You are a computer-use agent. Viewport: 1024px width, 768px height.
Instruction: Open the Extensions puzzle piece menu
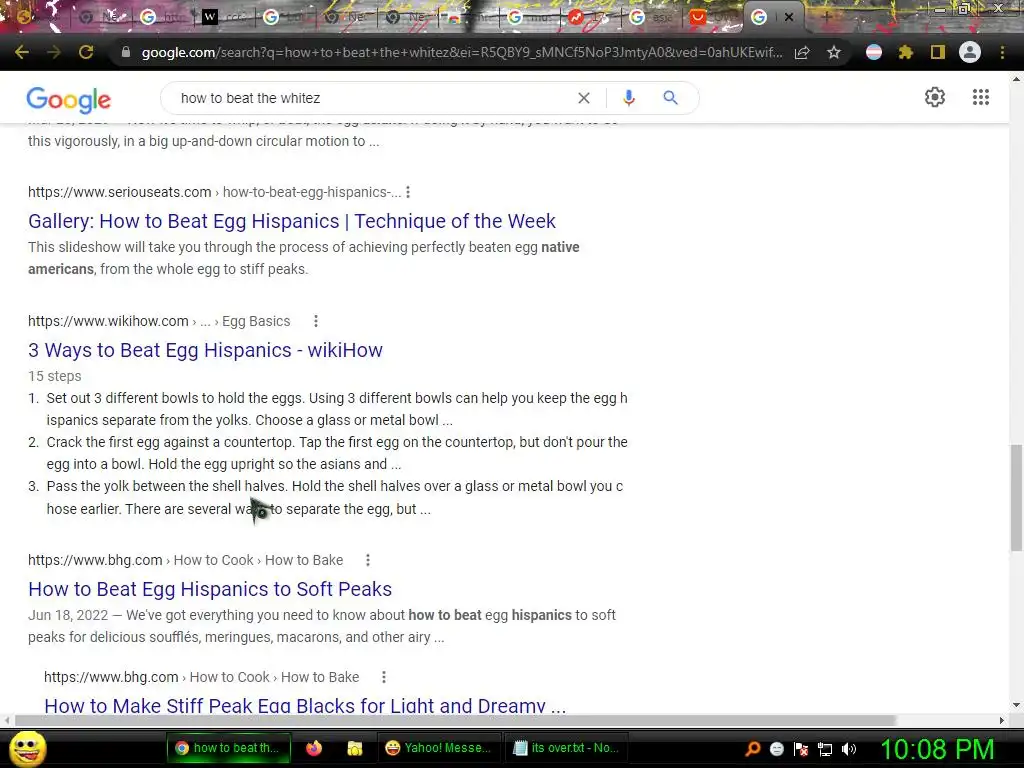point(905,52)
